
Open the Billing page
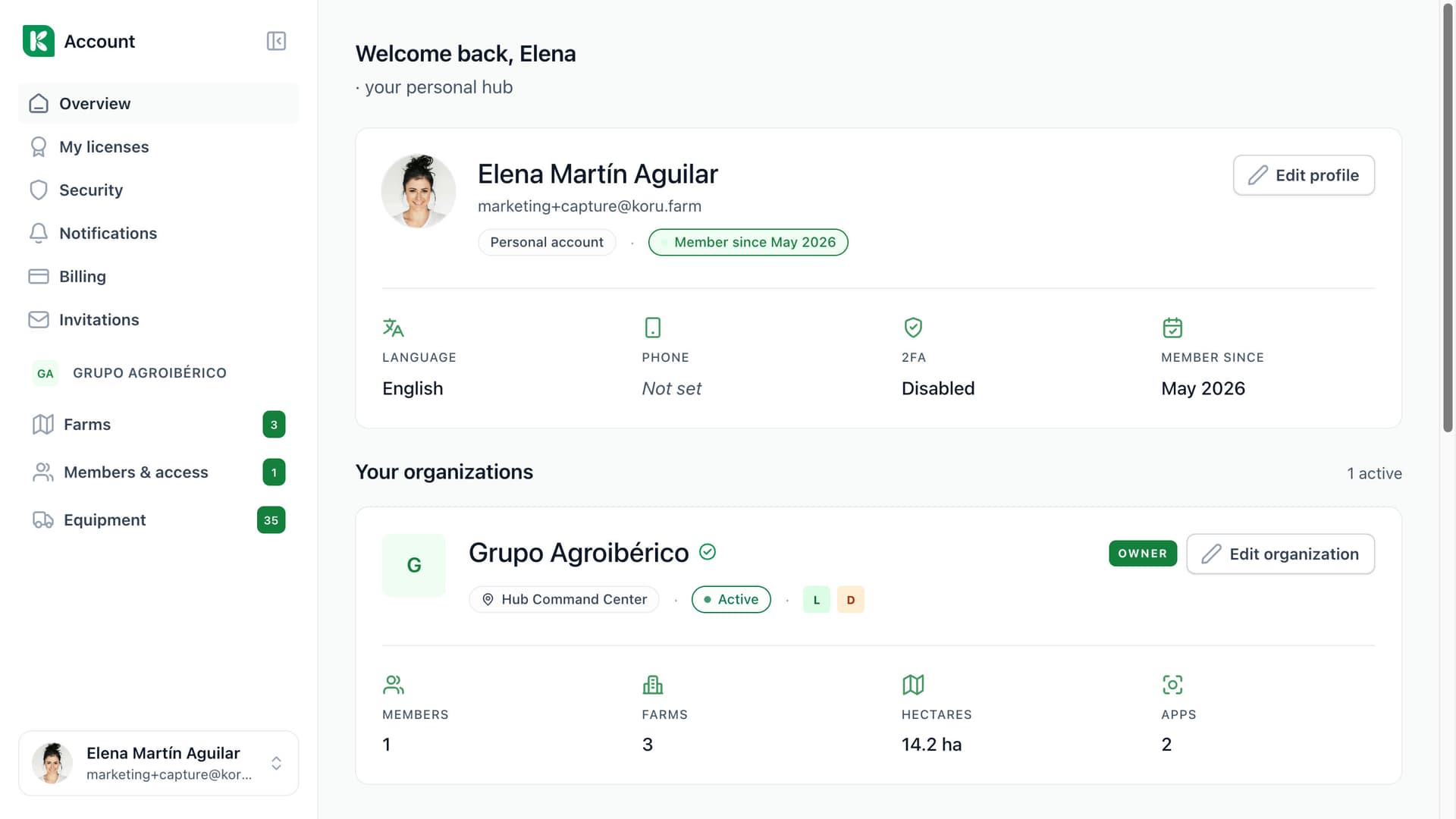158,276
